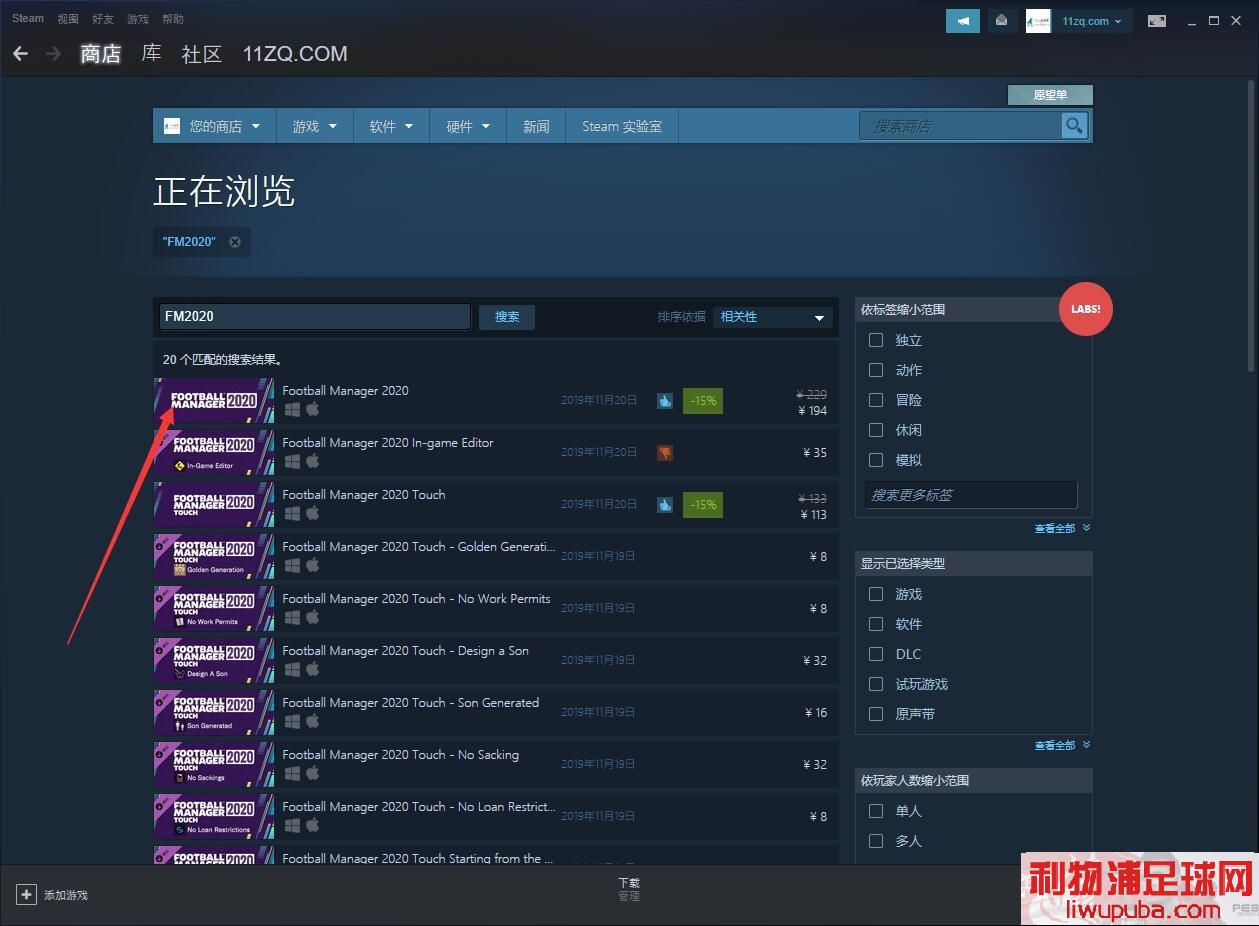Open the Steam menu

[28, 19]
